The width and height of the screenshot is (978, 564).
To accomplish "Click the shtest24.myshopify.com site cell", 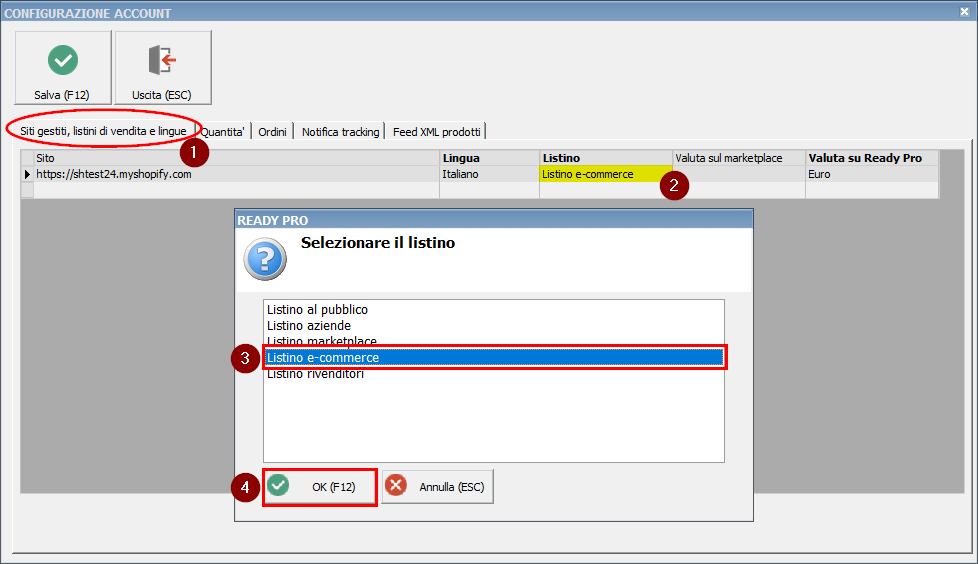I will click(x=113, y=175).
